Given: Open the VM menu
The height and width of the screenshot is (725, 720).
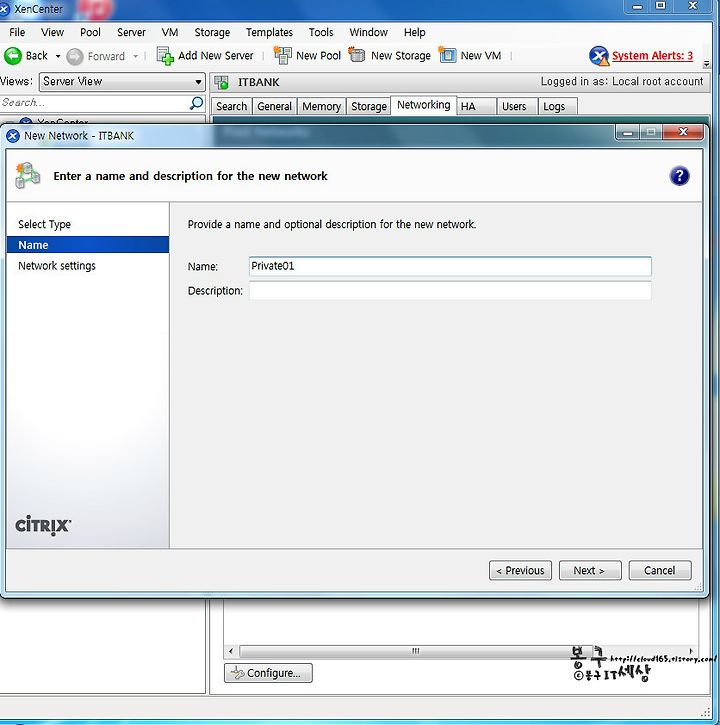Looking at the screenshot, I should pos(170,32).
